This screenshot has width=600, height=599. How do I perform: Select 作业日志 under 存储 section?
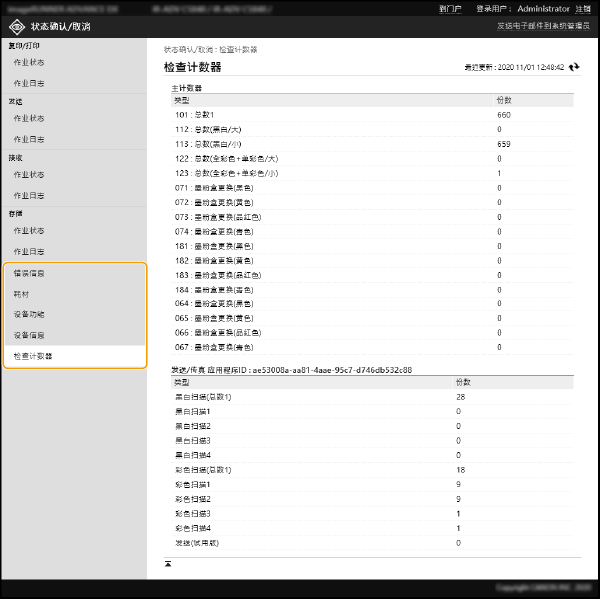click(28, 251)
